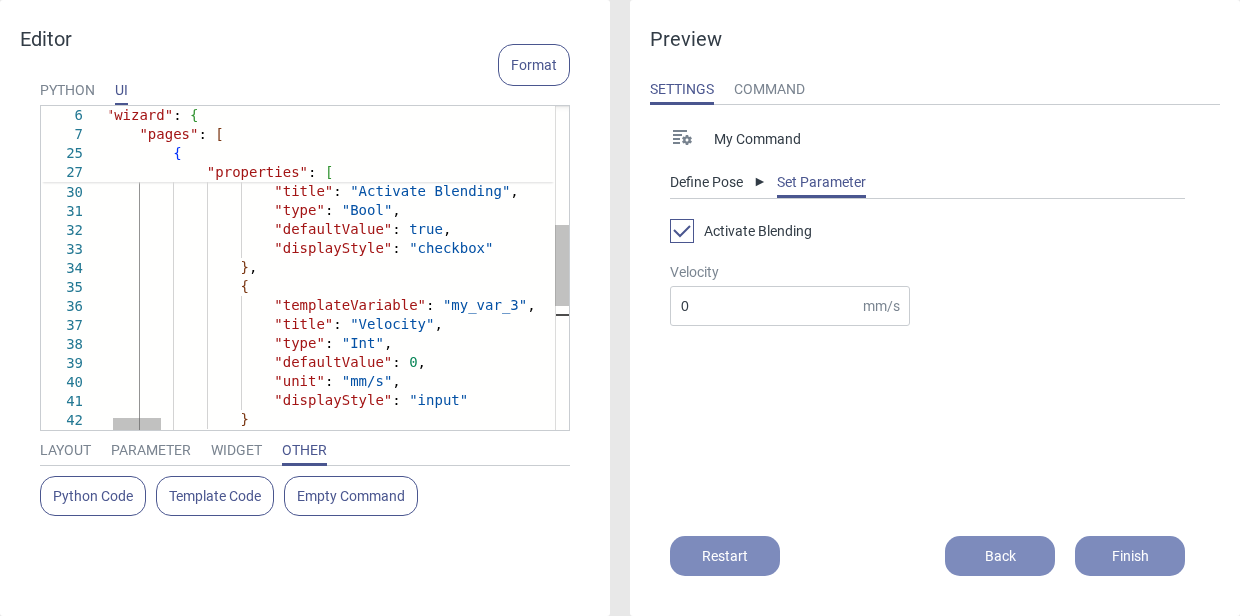Image resolution: width=1240 pixels, height=616 pixels.
Task: Select the SETTINGS preview tab
Action: coord(682,89)
